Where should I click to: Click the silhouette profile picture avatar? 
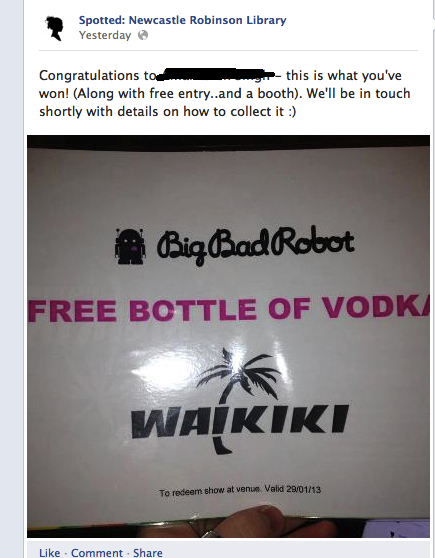(x=54, y=28)
